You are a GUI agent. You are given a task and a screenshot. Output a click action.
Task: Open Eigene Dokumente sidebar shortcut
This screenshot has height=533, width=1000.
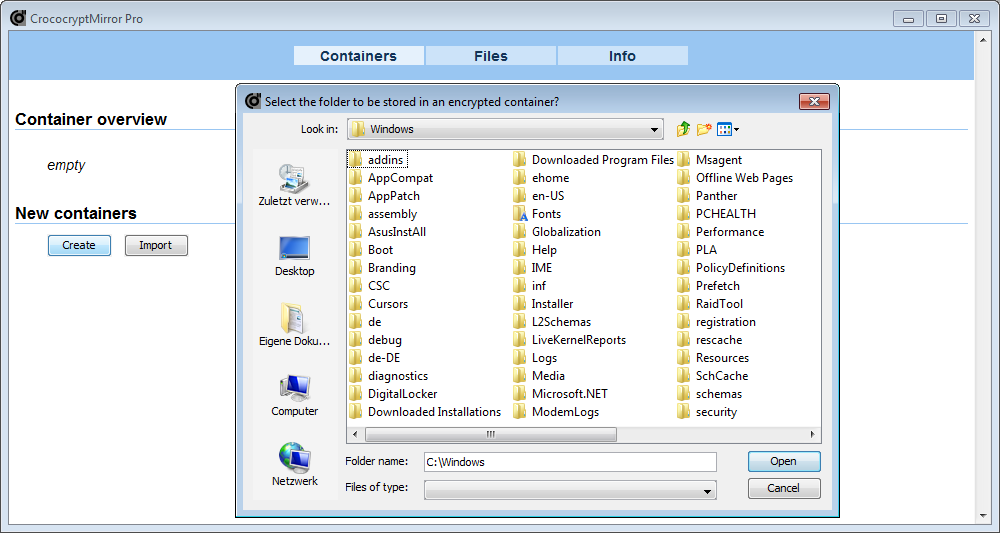(295, 325)
